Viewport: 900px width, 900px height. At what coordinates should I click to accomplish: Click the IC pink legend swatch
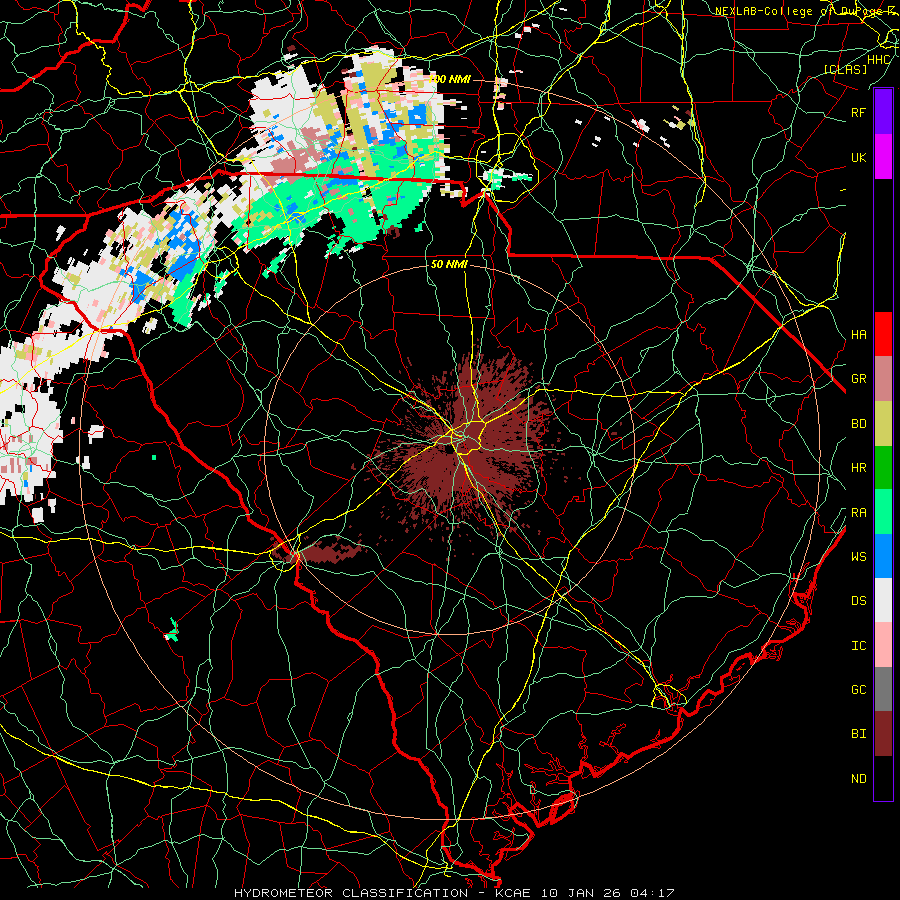point(883,645)
